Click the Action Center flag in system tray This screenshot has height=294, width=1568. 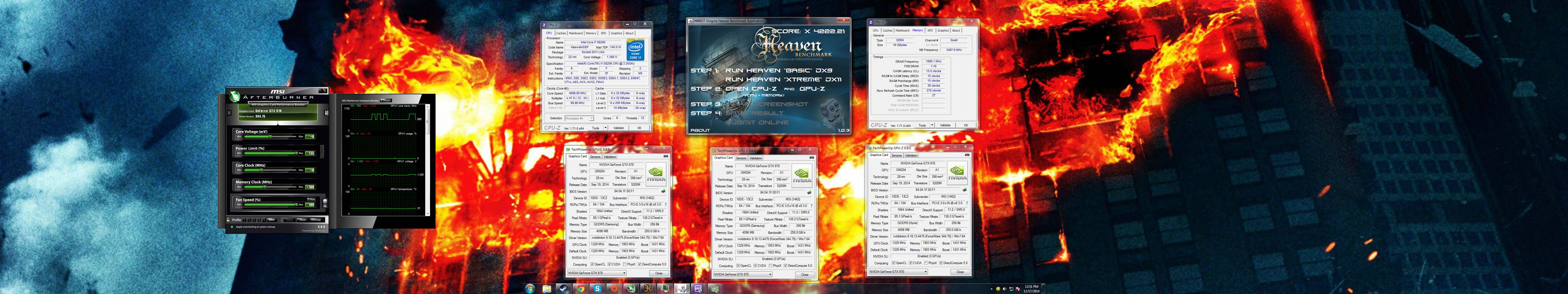pos(1018,289)
